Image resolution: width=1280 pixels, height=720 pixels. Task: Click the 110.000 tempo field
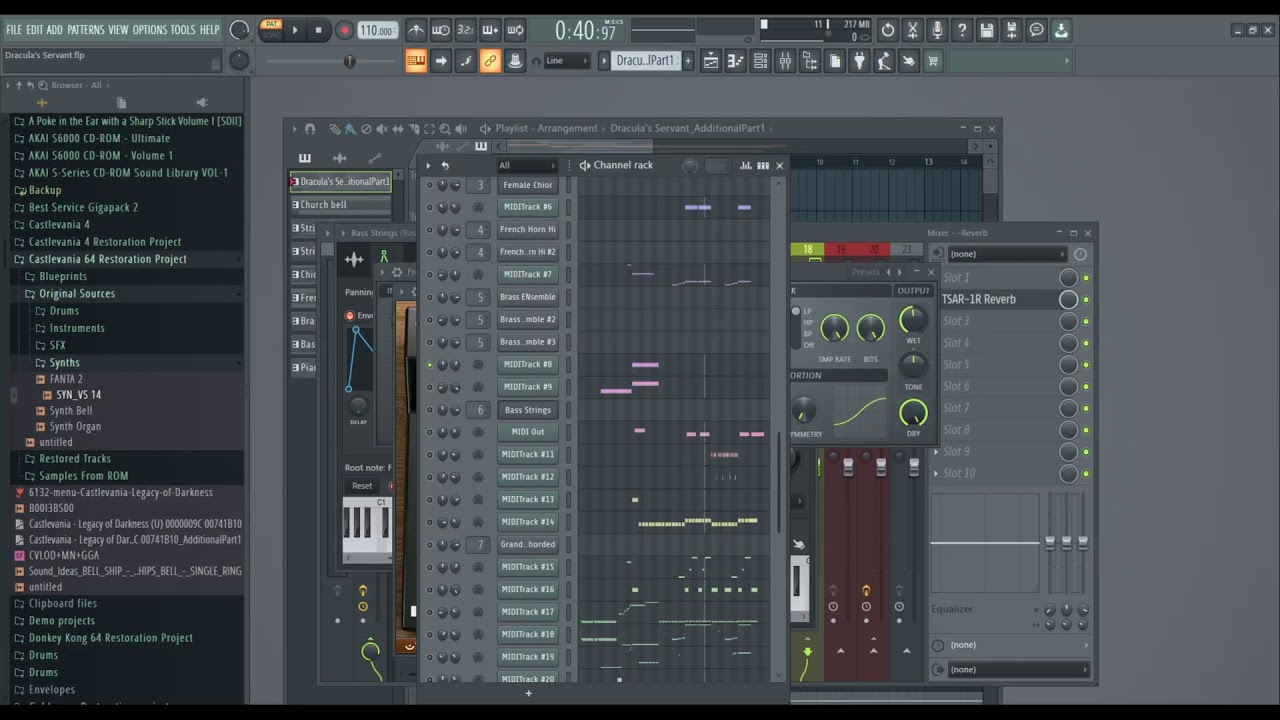(x=377, y=31)
